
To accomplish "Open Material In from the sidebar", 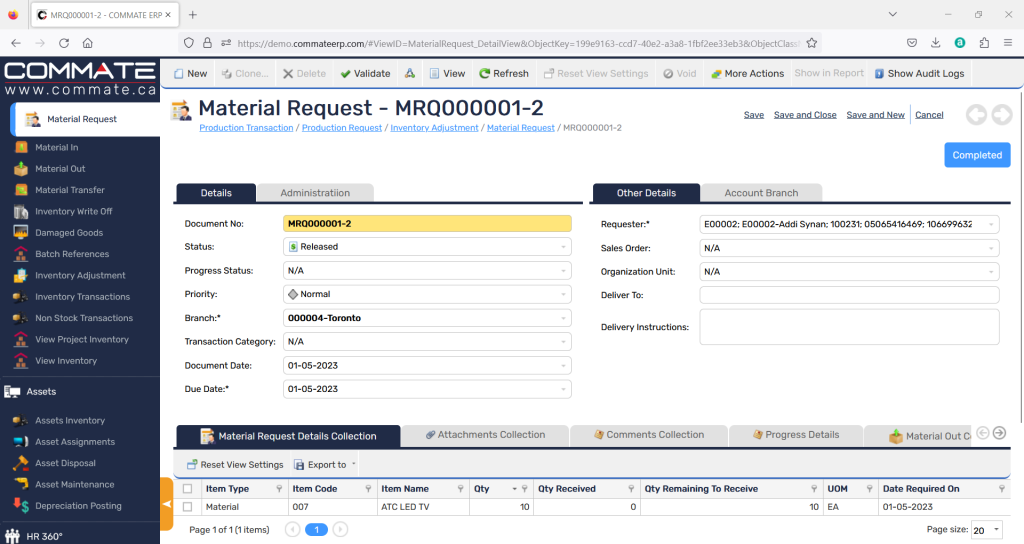I will 56,148.
